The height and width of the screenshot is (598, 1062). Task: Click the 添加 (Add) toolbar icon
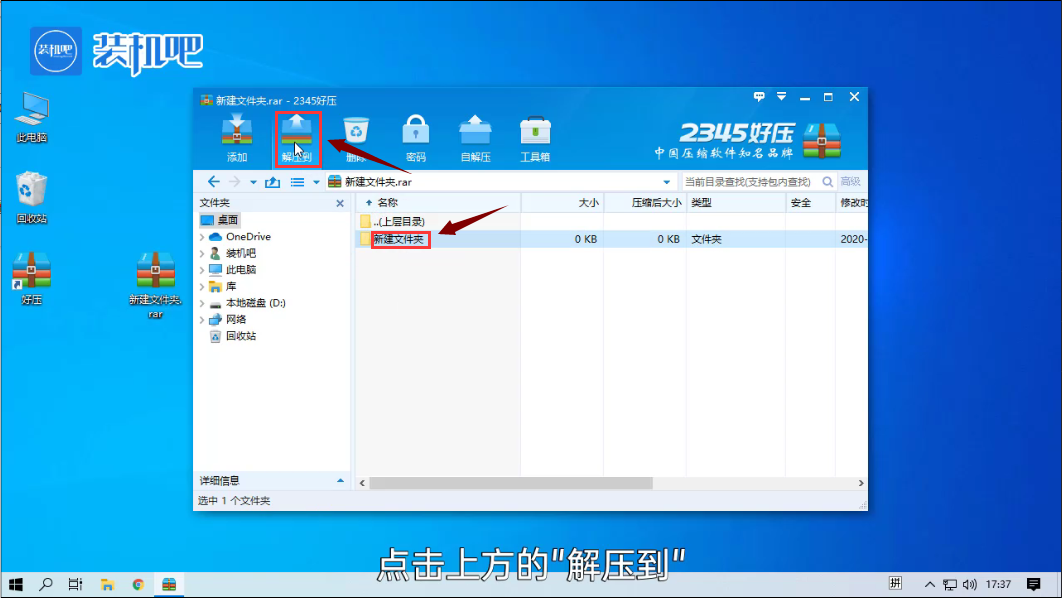(x=237, y=139)
